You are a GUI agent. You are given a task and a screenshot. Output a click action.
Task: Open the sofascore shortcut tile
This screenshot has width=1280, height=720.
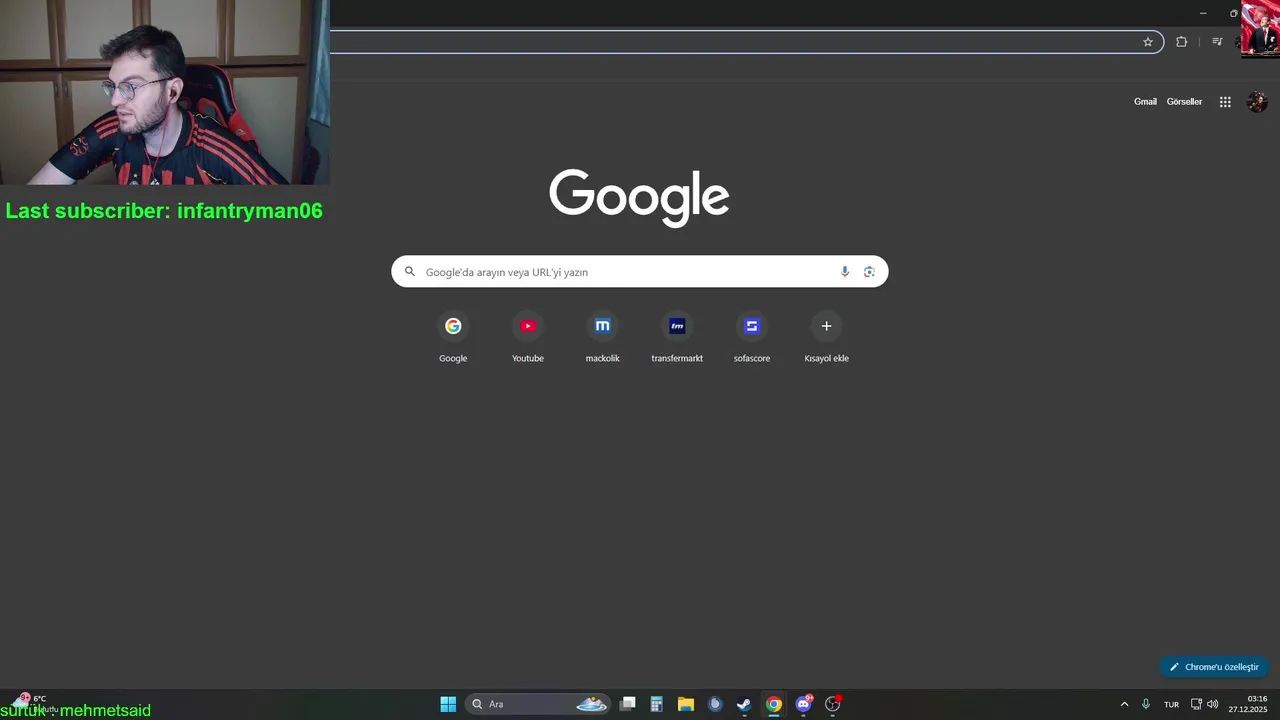pos(752,338)
